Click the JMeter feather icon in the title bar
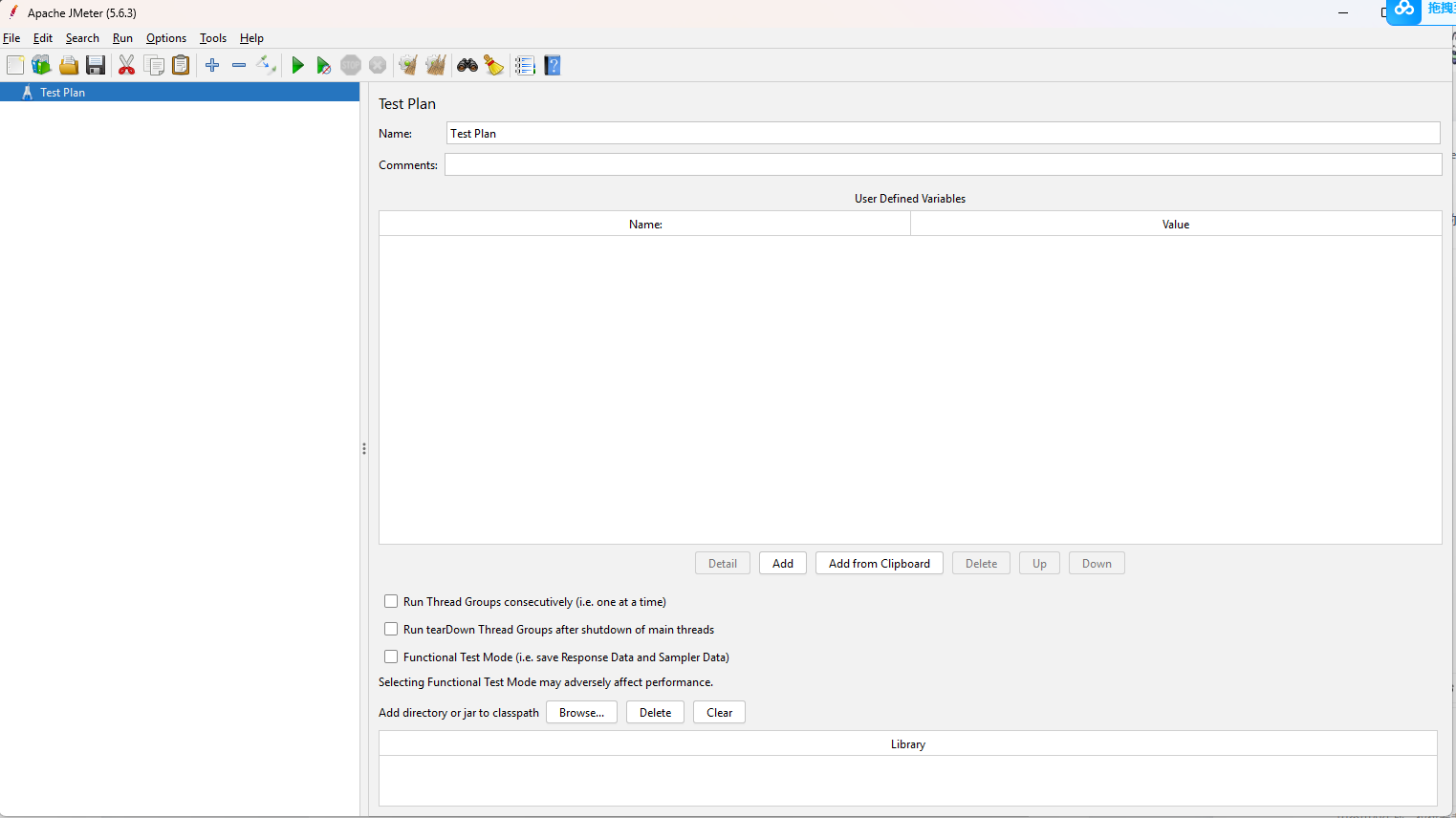 [13, 12]
